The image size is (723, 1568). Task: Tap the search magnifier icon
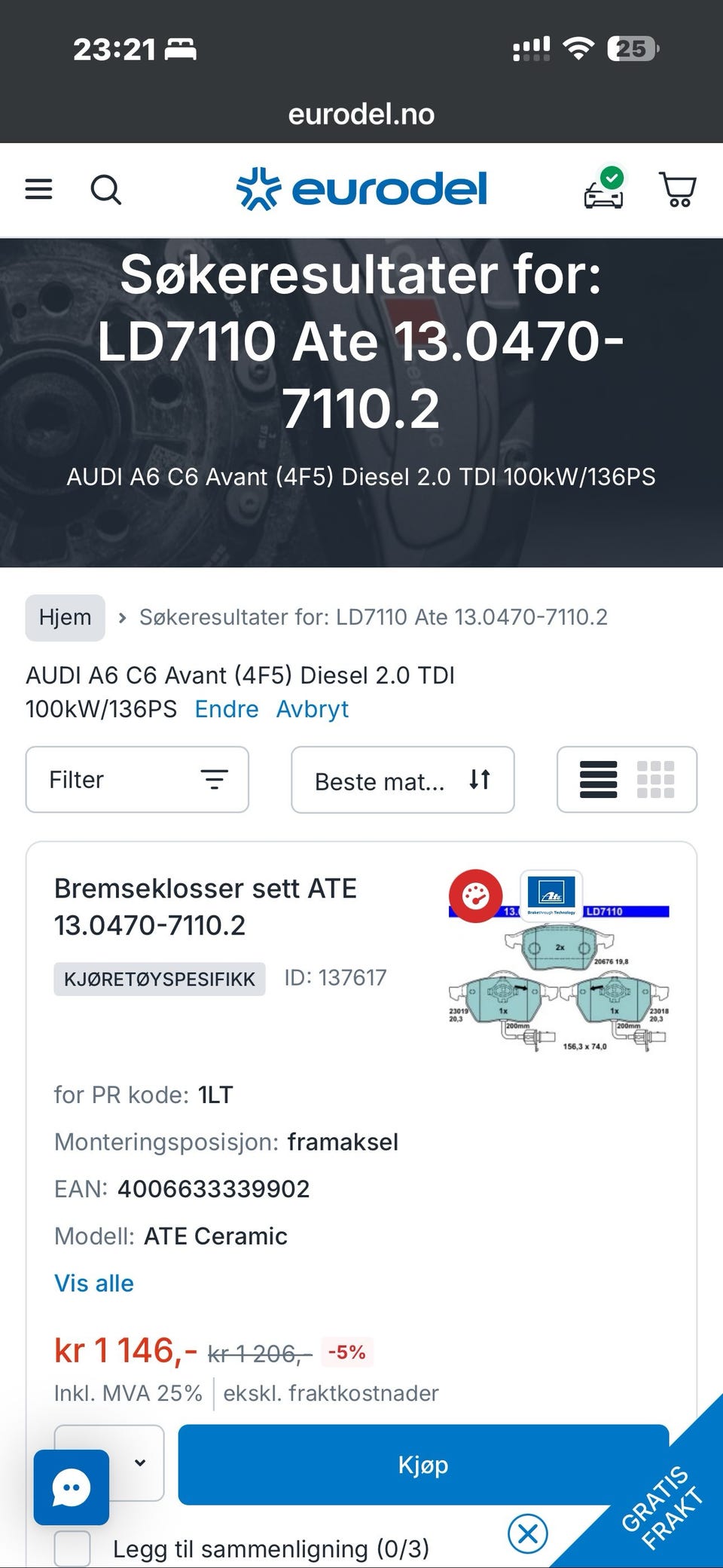tap(105, 190)
